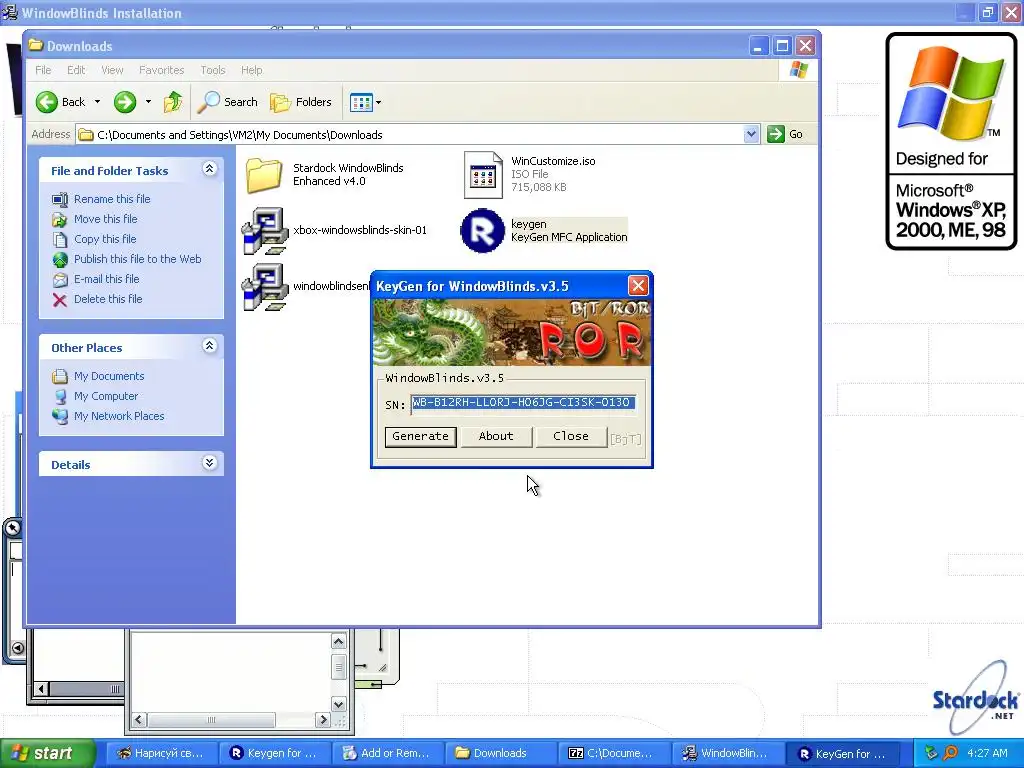Image resolution: width=1024 pixels, height=768 pixels.
Task: Click the system tray clock 4:27 AM
Action: pyautogui.click(x=987, y=753)
